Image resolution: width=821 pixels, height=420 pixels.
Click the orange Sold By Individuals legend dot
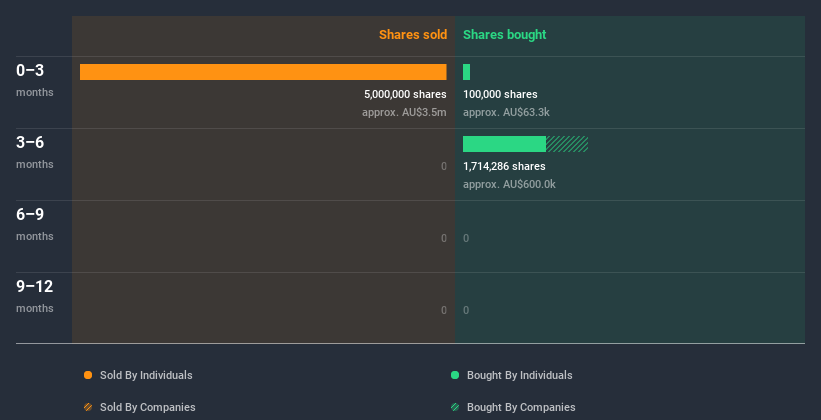pos(88,375)
